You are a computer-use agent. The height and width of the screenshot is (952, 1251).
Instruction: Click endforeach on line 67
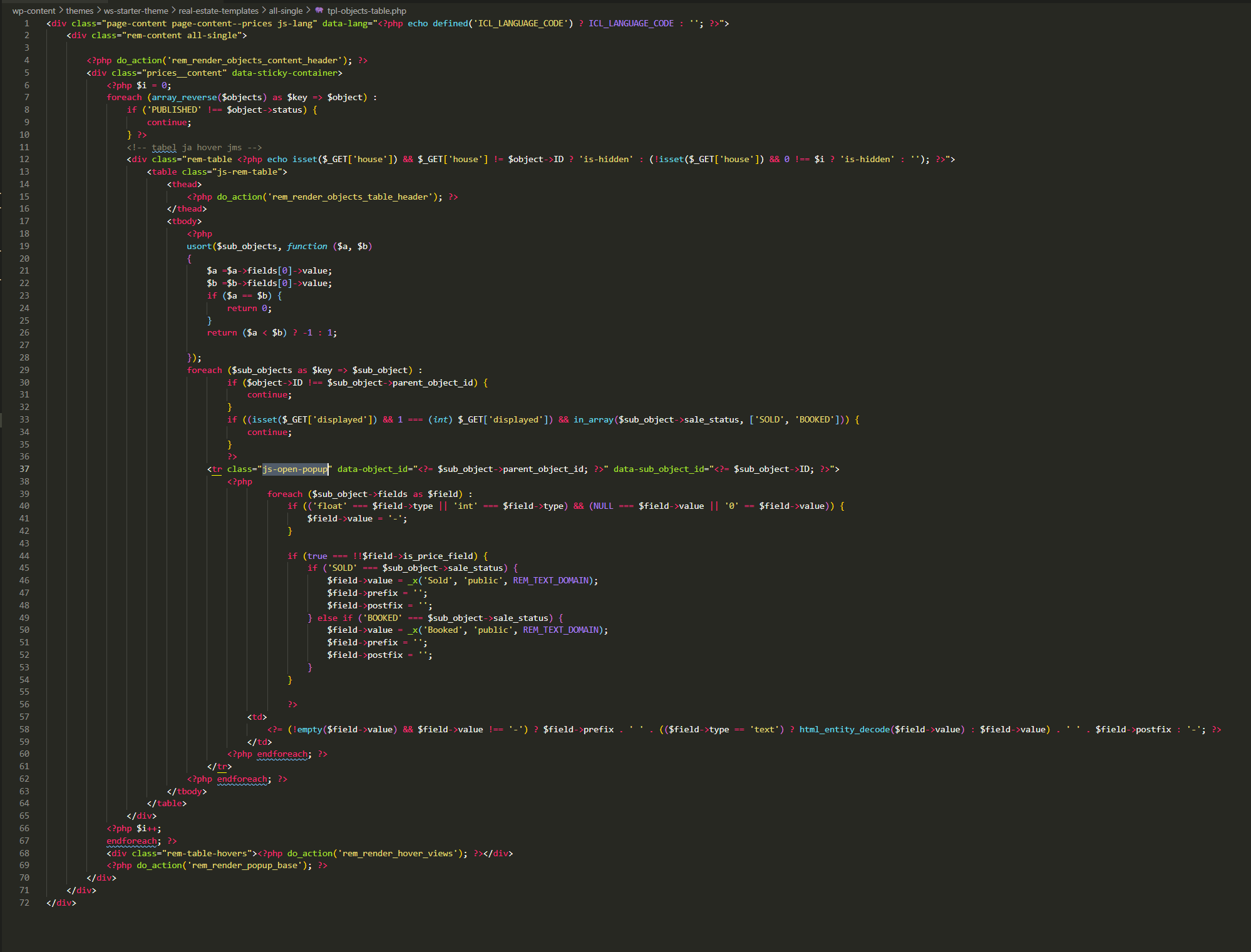[x=132, y=841]
